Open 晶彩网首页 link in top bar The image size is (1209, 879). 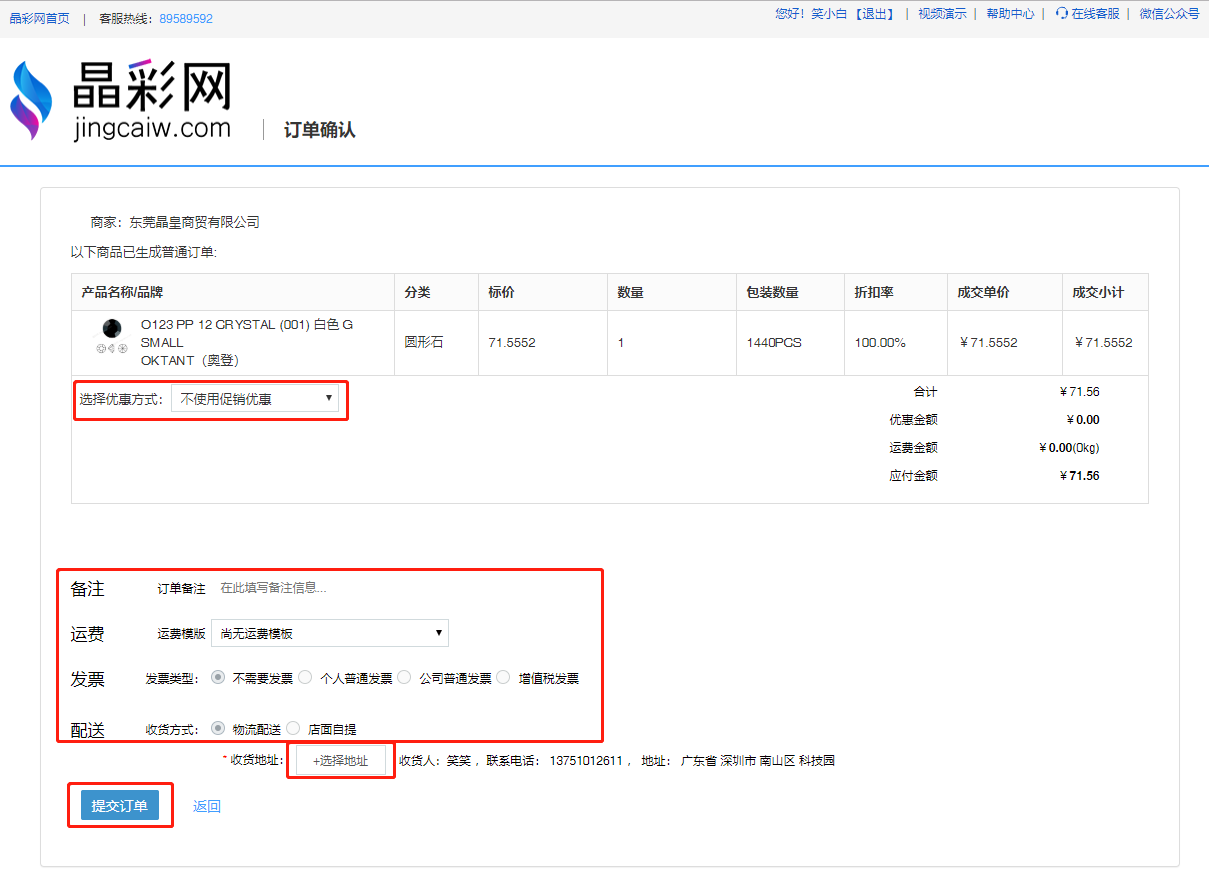click(40, 18)
